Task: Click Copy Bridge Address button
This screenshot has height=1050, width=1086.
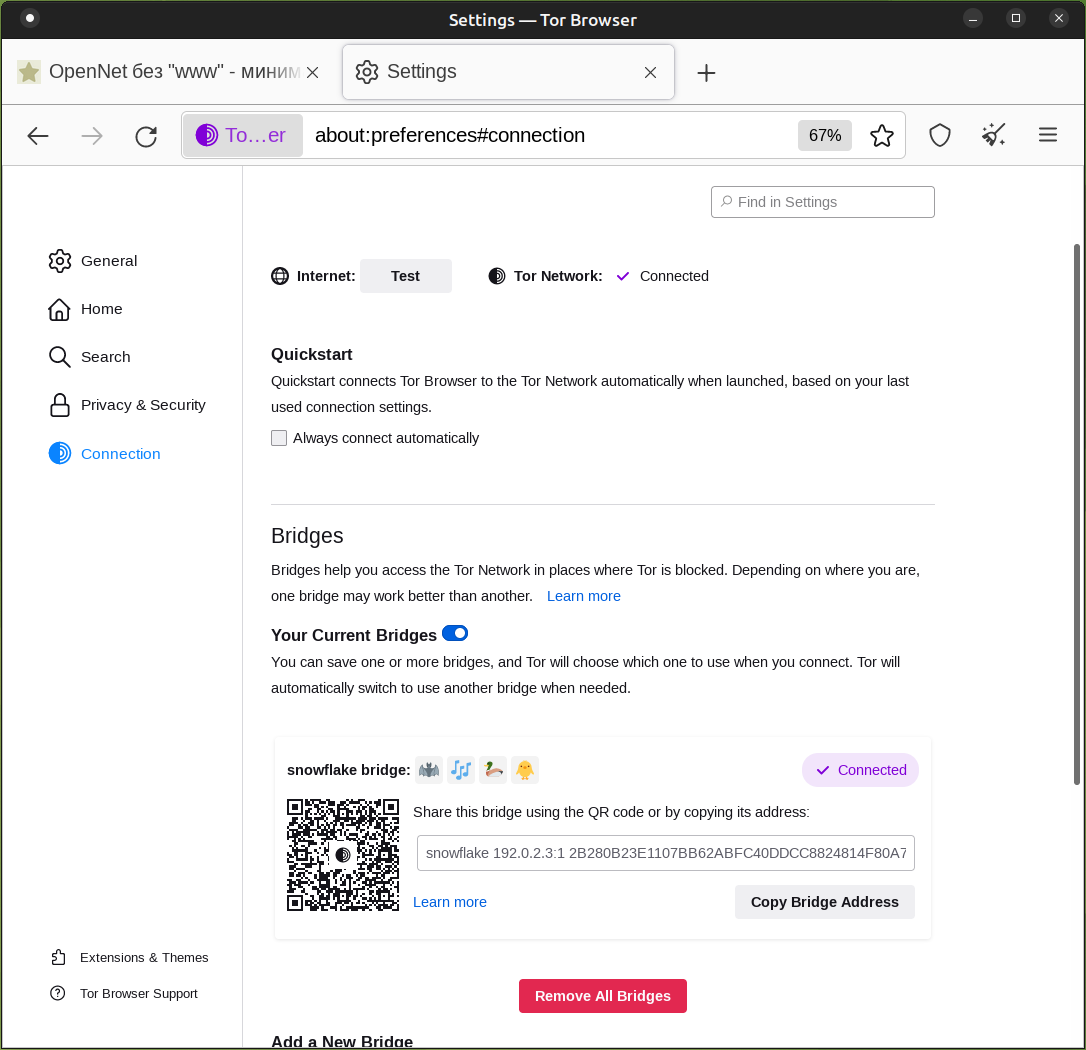Action: [x=824, y=902]
